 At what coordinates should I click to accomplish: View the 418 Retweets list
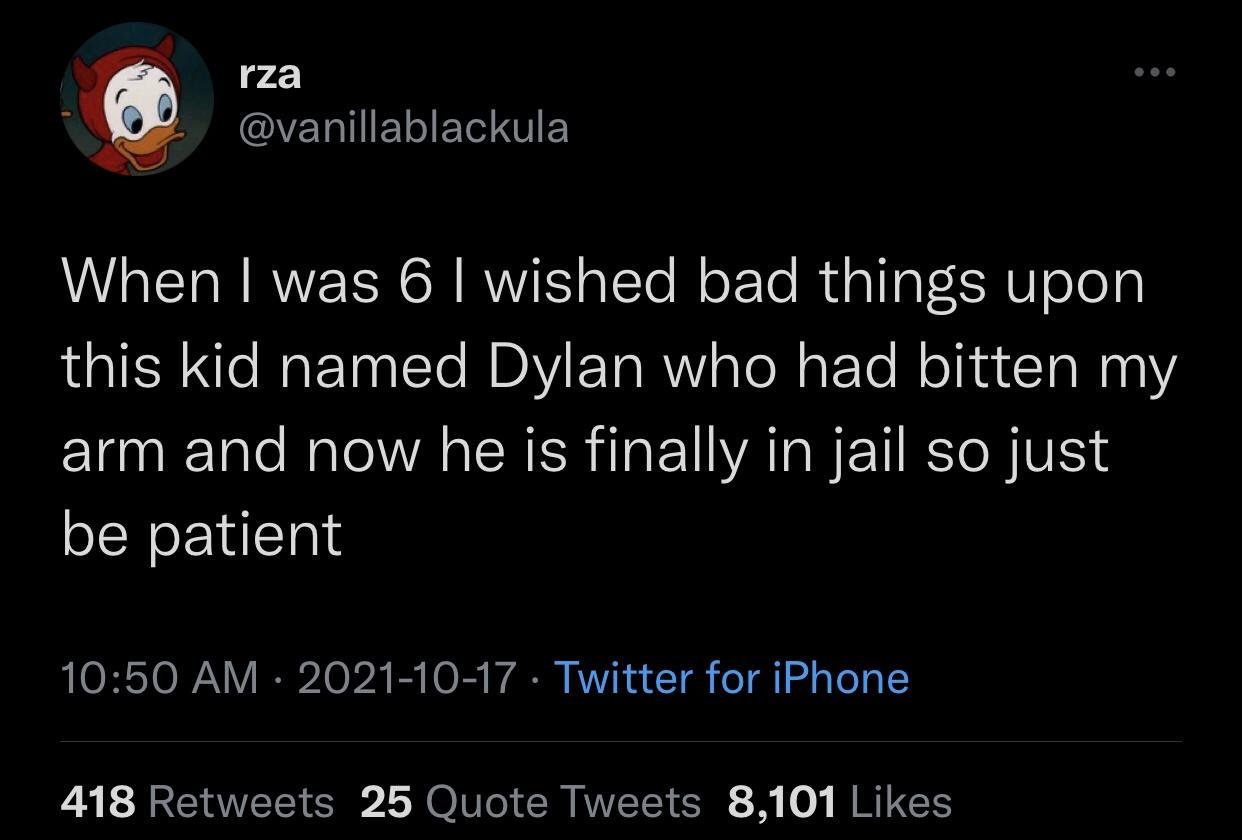point(196,800)
